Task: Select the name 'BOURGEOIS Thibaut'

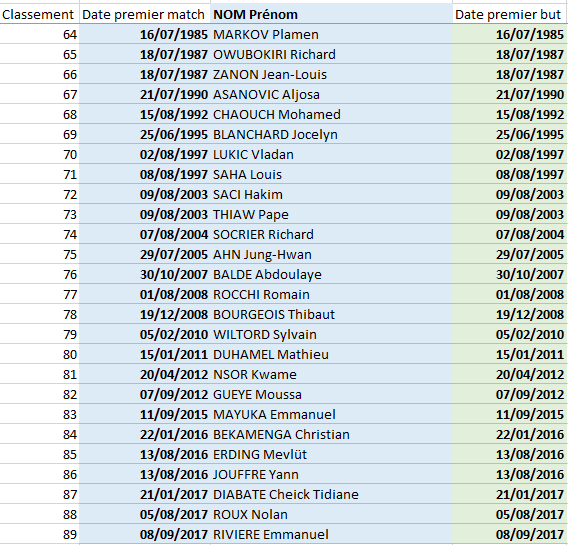Action: 274,314
